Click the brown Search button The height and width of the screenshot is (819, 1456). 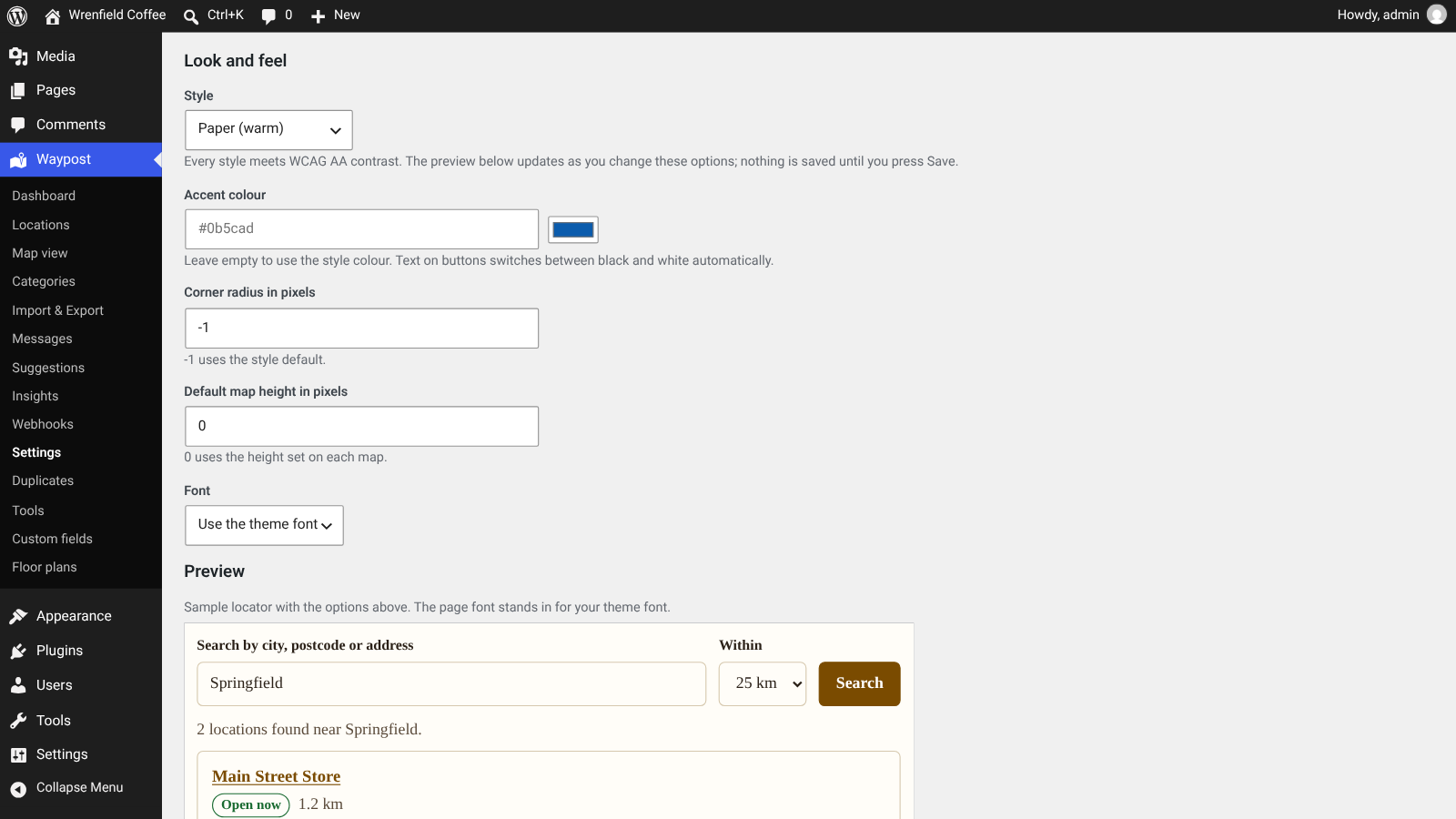[859, 683]
